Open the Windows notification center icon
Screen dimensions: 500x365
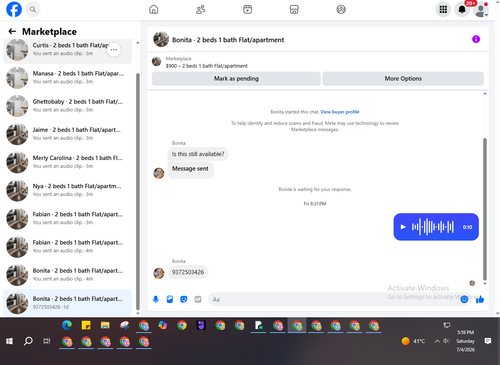488,341
